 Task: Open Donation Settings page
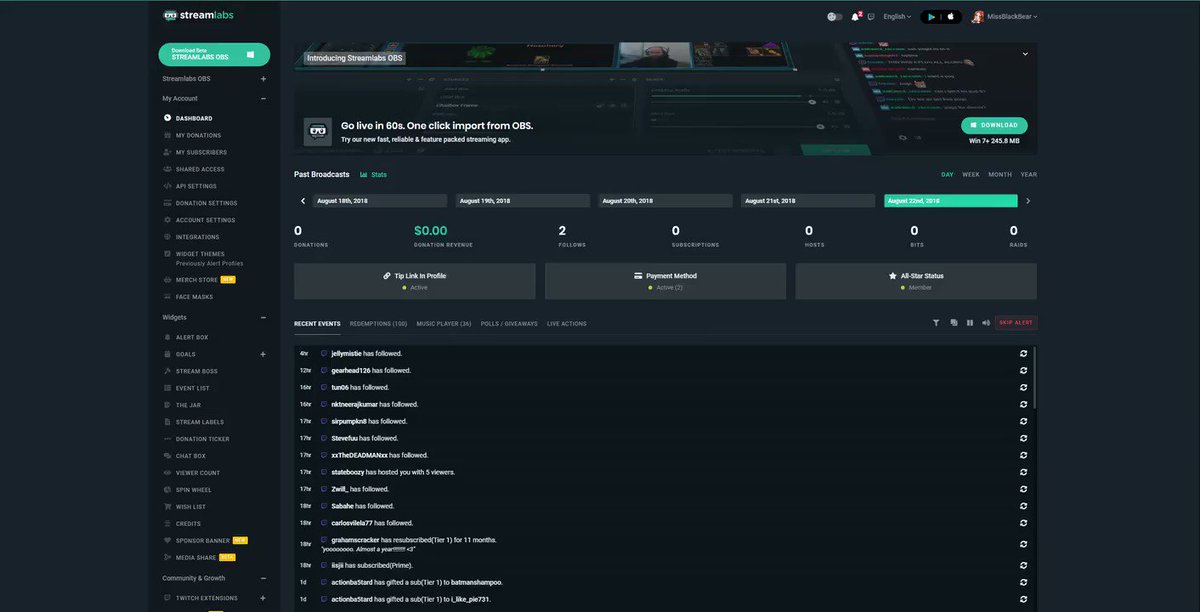[x=200, y=203]
